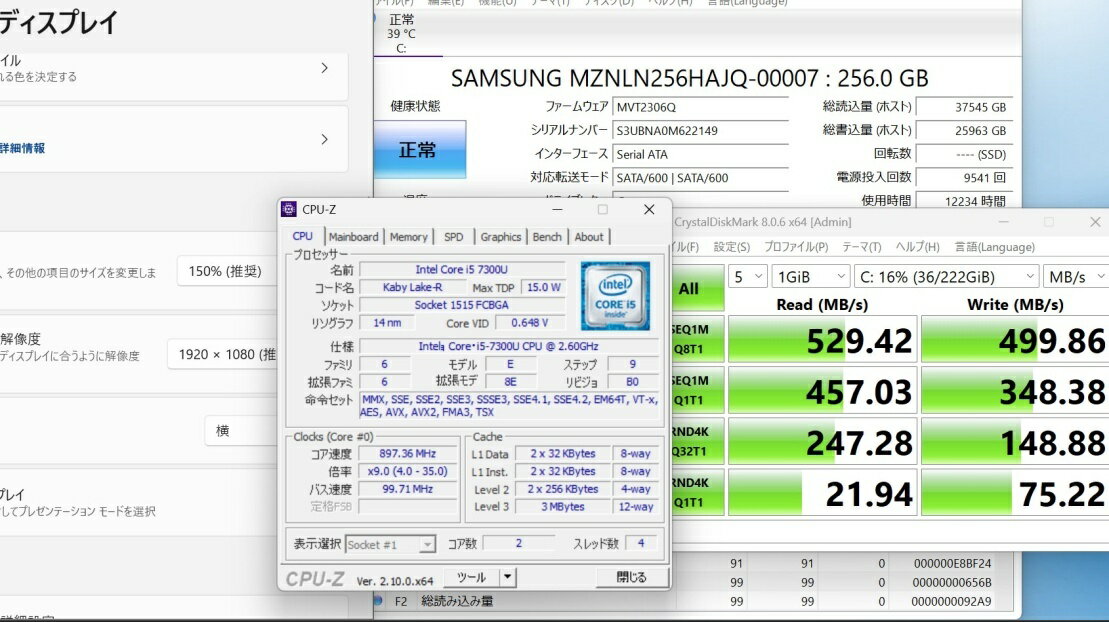Click the CPU-Z app icon in title bar
The image size is (1109, 622).
289,209
